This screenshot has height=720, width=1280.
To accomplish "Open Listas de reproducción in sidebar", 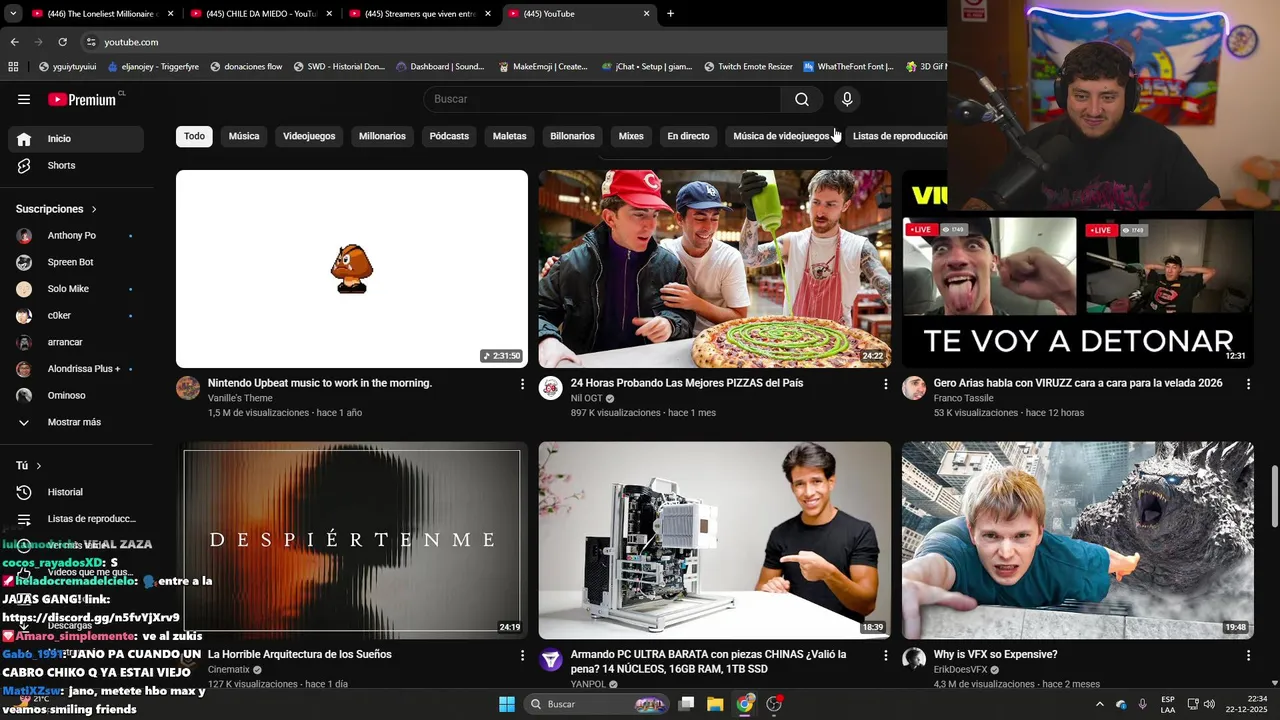I will point(76,519).
